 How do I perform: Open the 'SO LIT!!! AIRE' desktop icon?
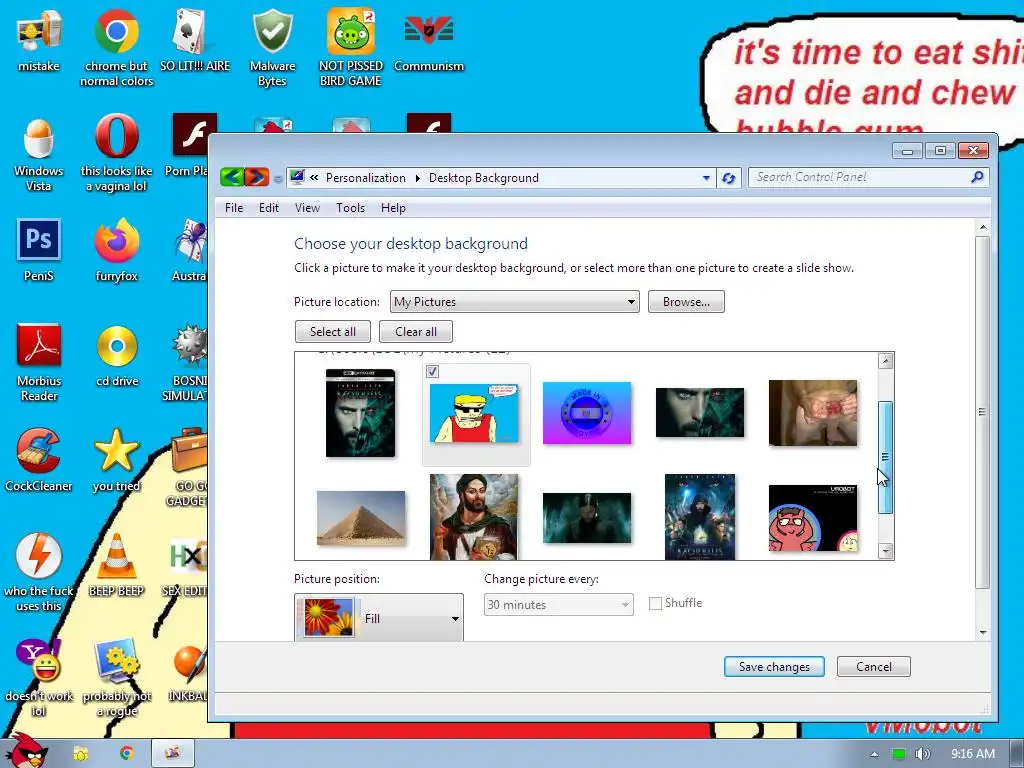point(195,40)
